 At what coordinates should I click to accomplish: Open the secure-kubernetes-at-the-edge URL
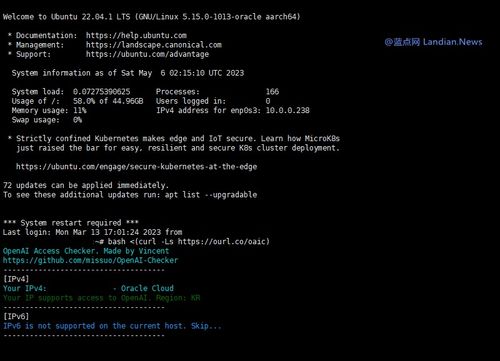tap(136, 166)
